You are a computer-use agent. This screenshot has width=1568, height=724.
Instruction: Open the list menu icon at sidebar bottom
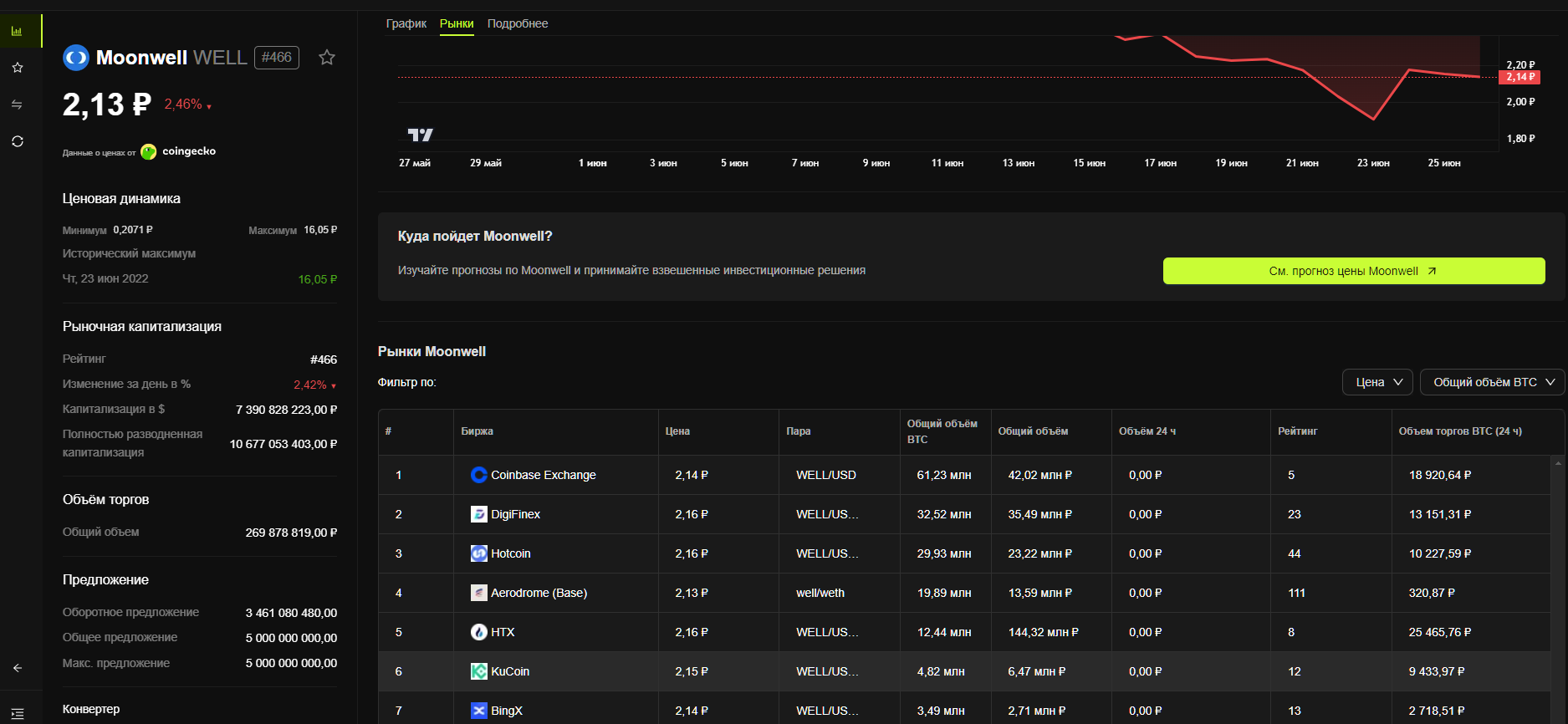pos(17,713)
